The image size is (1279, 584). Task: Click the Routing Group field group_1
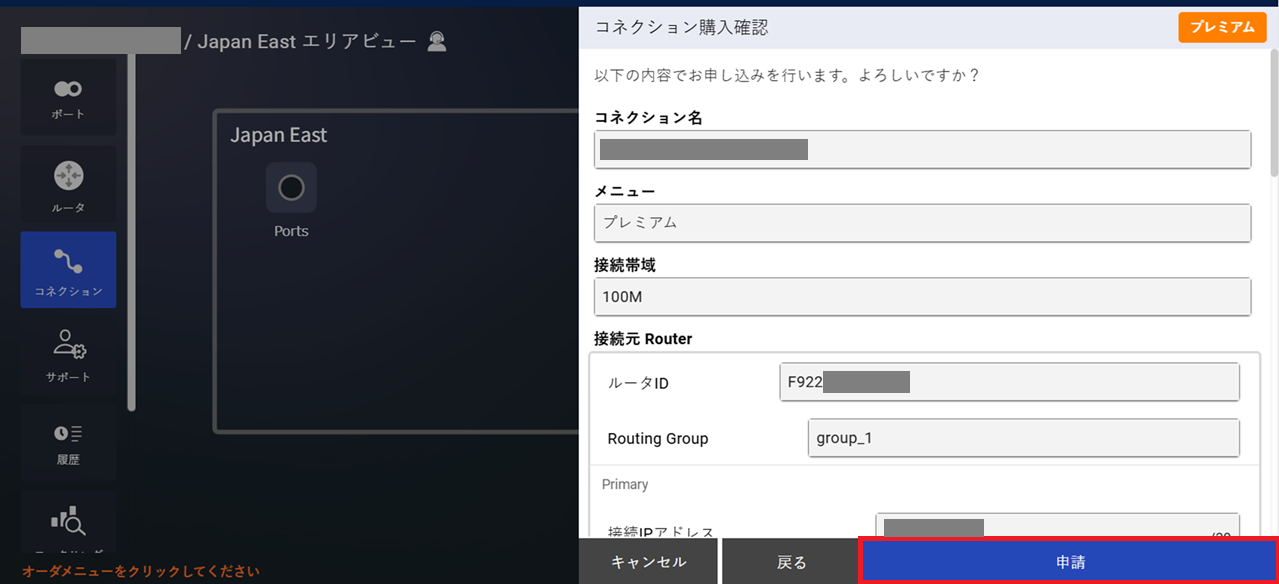1023,438
